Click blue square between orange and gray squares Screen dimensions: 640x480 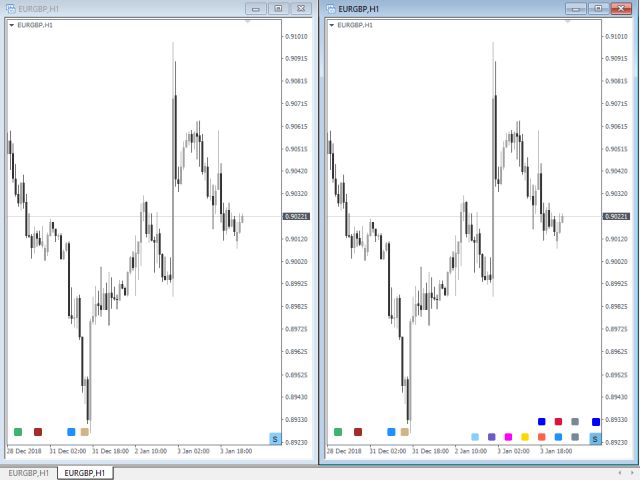[x=558, y=437]
